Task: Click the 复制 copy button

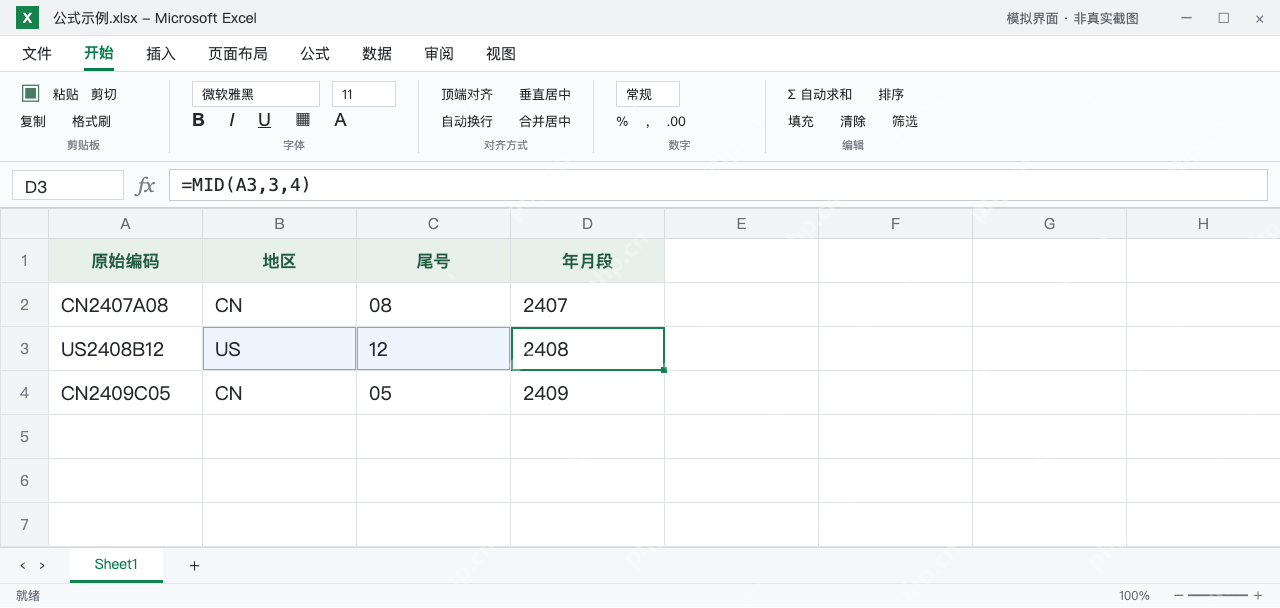Action: tap(33, 122)
